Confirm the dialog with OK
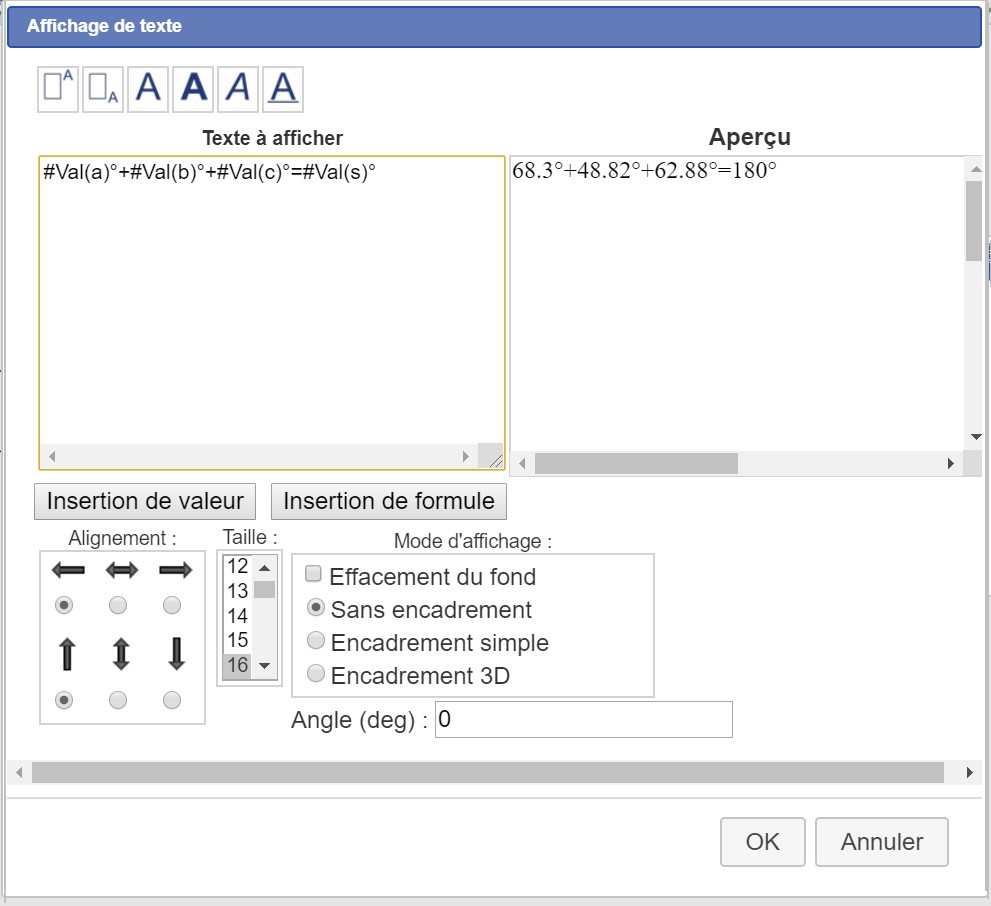The height and width of the screenshot is (906, 991). tap(762, 842)
